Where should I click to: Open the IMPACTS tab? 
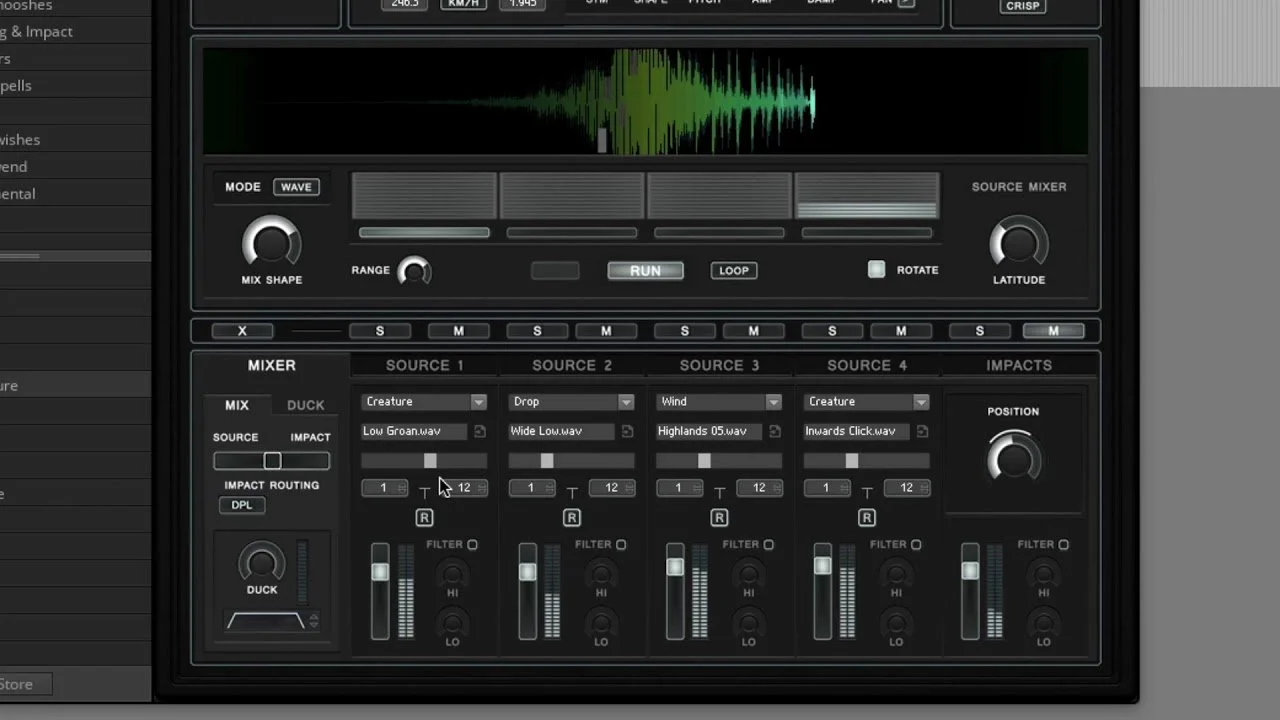pyautogui.click(x=1019, y=366)
